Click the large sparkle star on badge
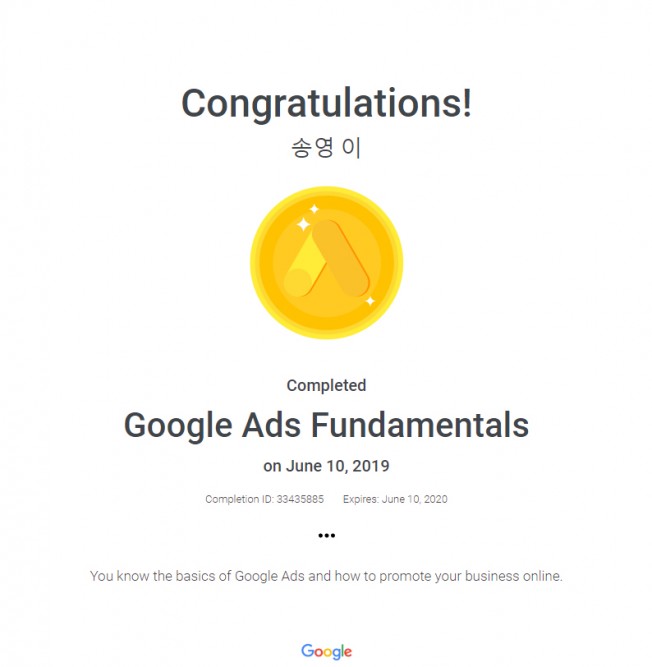The width and height of the screenshot is (652, 667). [x=303, y=224]
